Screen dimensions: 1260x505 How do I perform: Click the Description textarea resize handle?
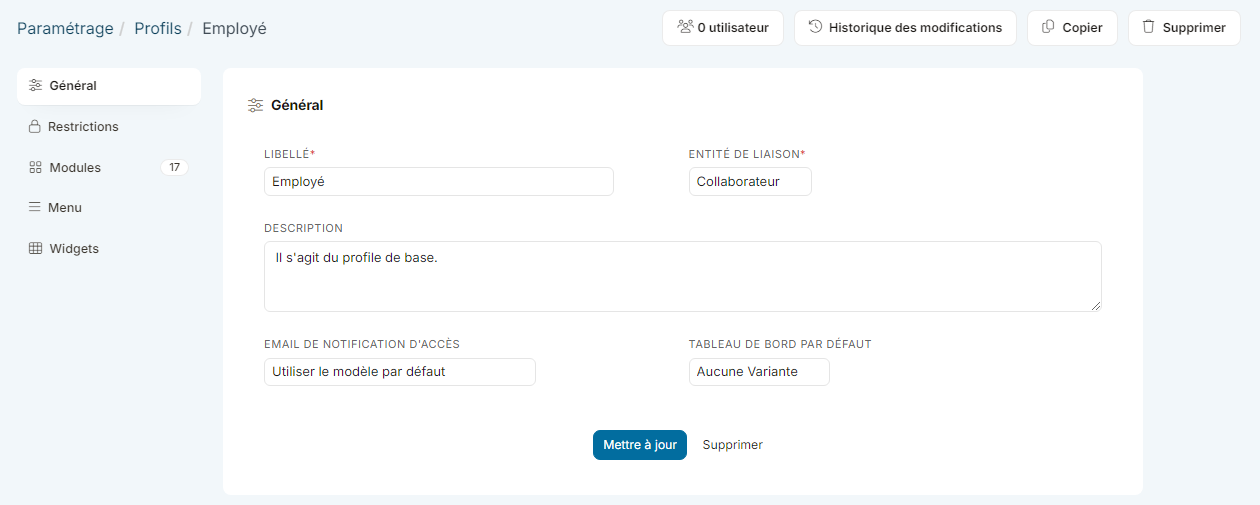[x=1096, y=305]
